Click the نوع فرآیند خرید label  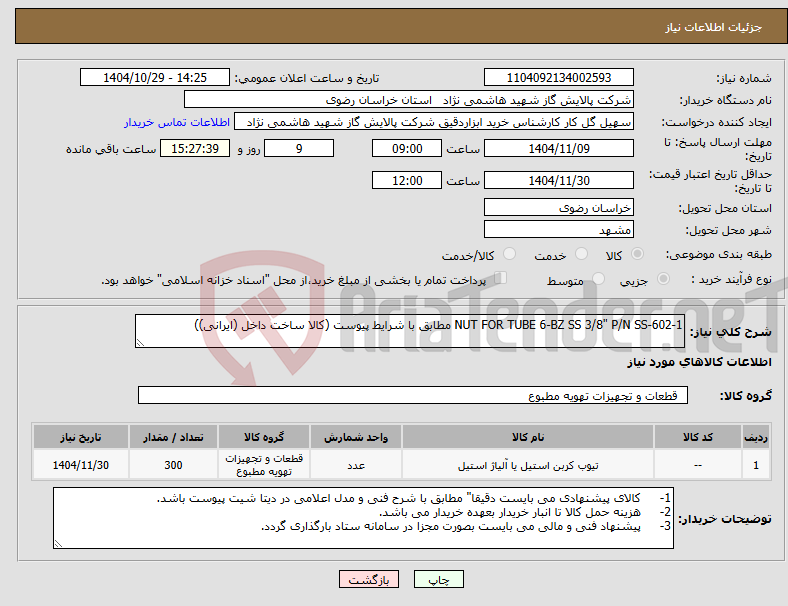[x=731, y=279]
